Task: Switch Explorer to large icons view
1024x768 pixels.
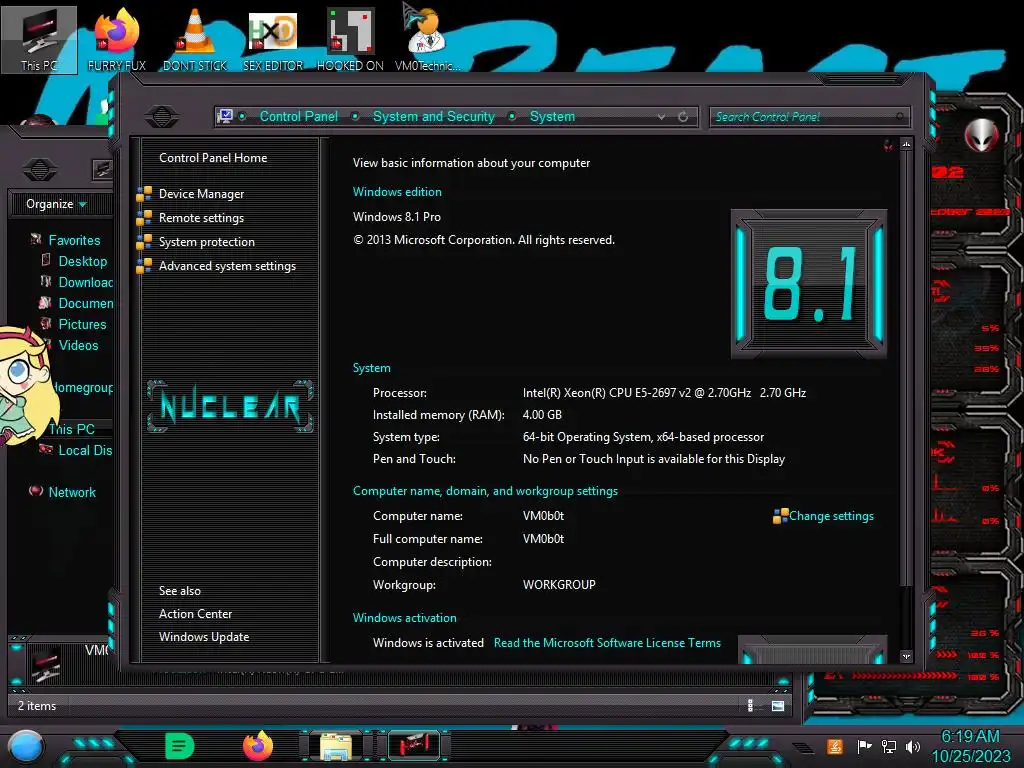Action: point(778,705)
